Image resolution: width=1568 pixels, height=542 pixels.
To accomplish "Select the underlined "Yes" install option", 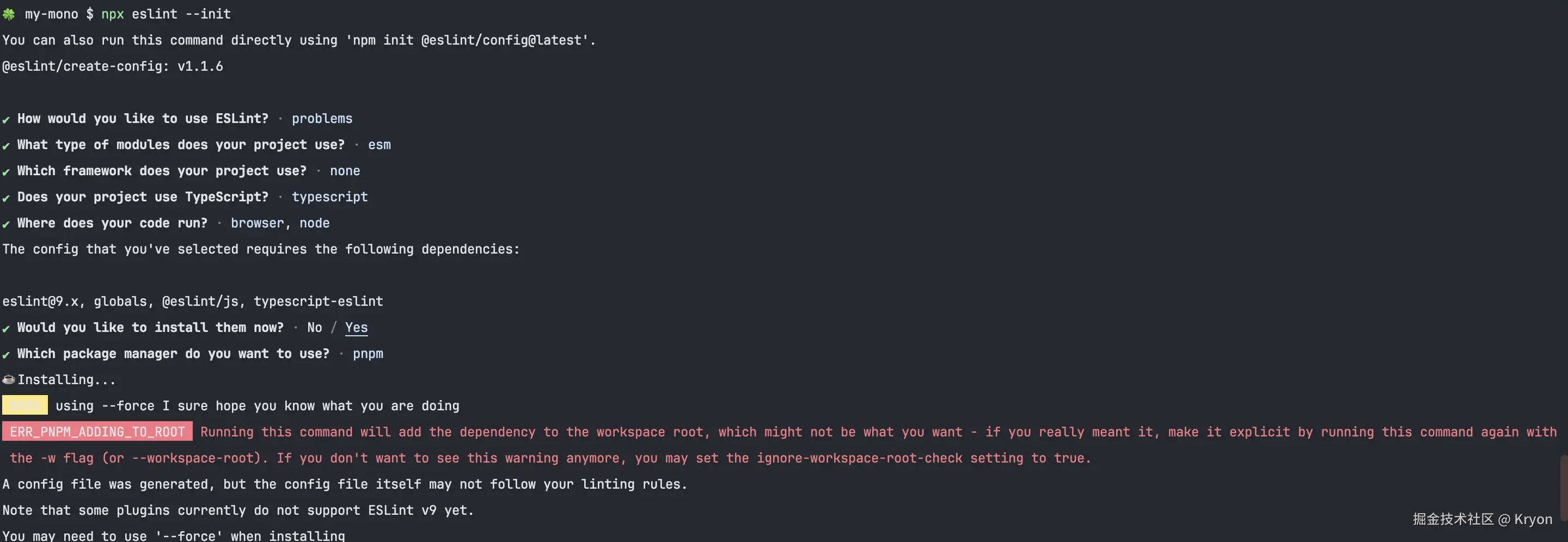I will click(356, 327).
